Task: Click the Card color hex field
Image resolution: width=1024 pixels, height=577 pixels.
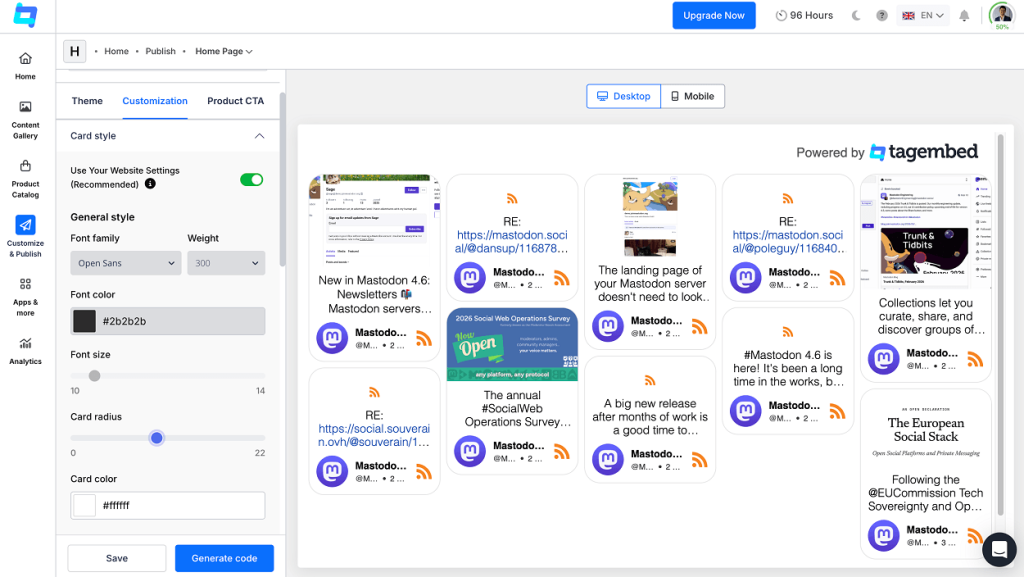Action: click(x=168, y=505)
